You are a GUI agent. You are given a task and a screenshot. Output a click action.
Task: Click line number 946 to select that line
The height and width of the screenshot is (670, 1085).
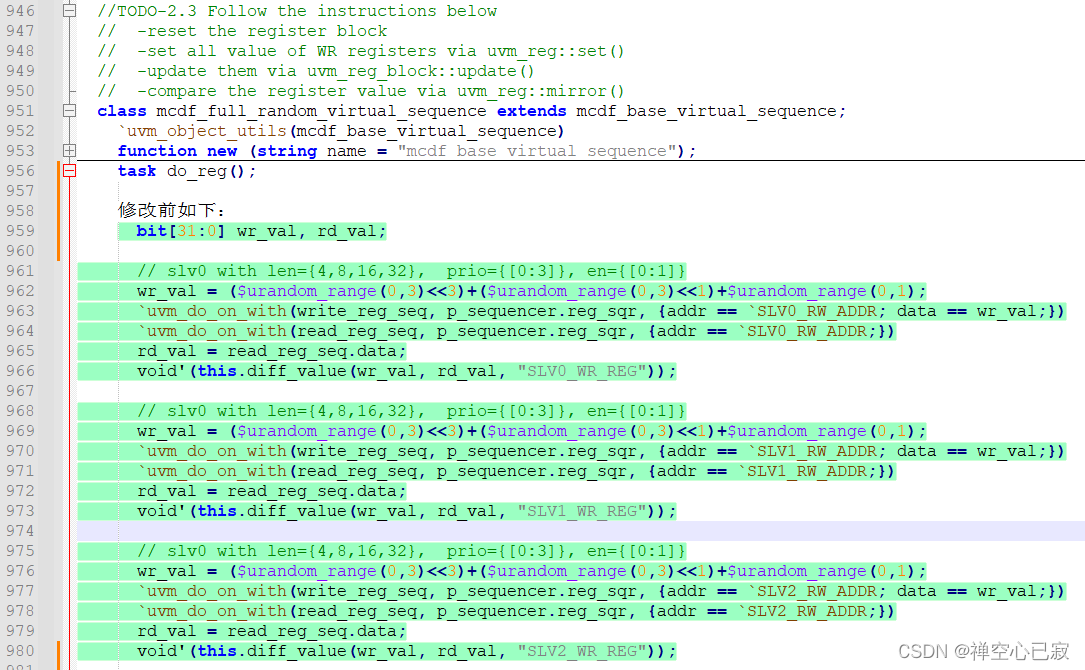click(22, 10)
